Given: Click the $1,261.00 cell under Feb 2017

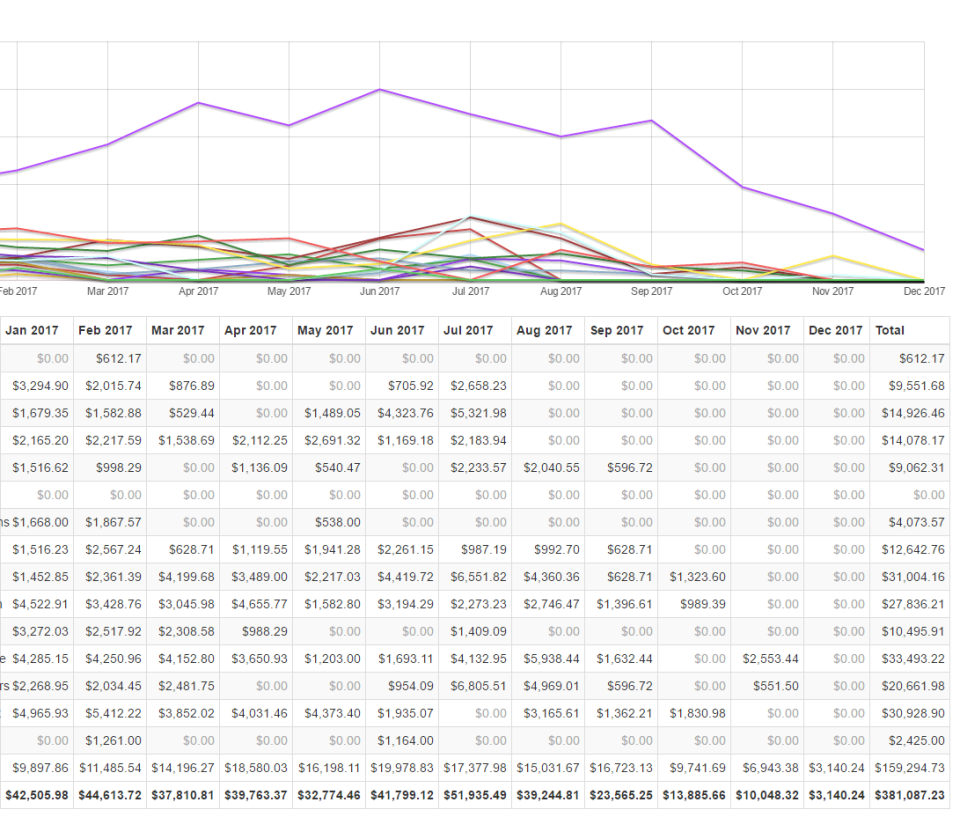Looking at the screenshot, I should click(x=113, y=741).
